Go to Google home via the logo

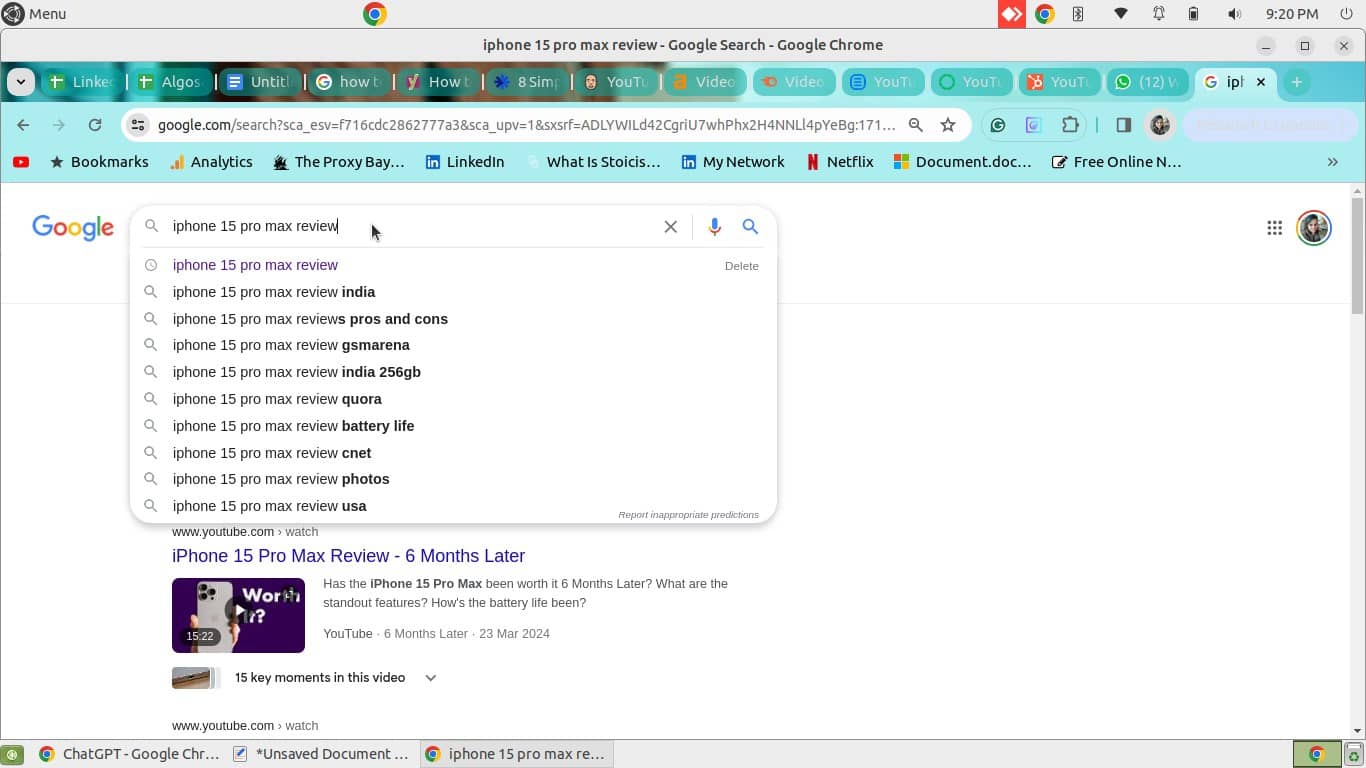73,227
